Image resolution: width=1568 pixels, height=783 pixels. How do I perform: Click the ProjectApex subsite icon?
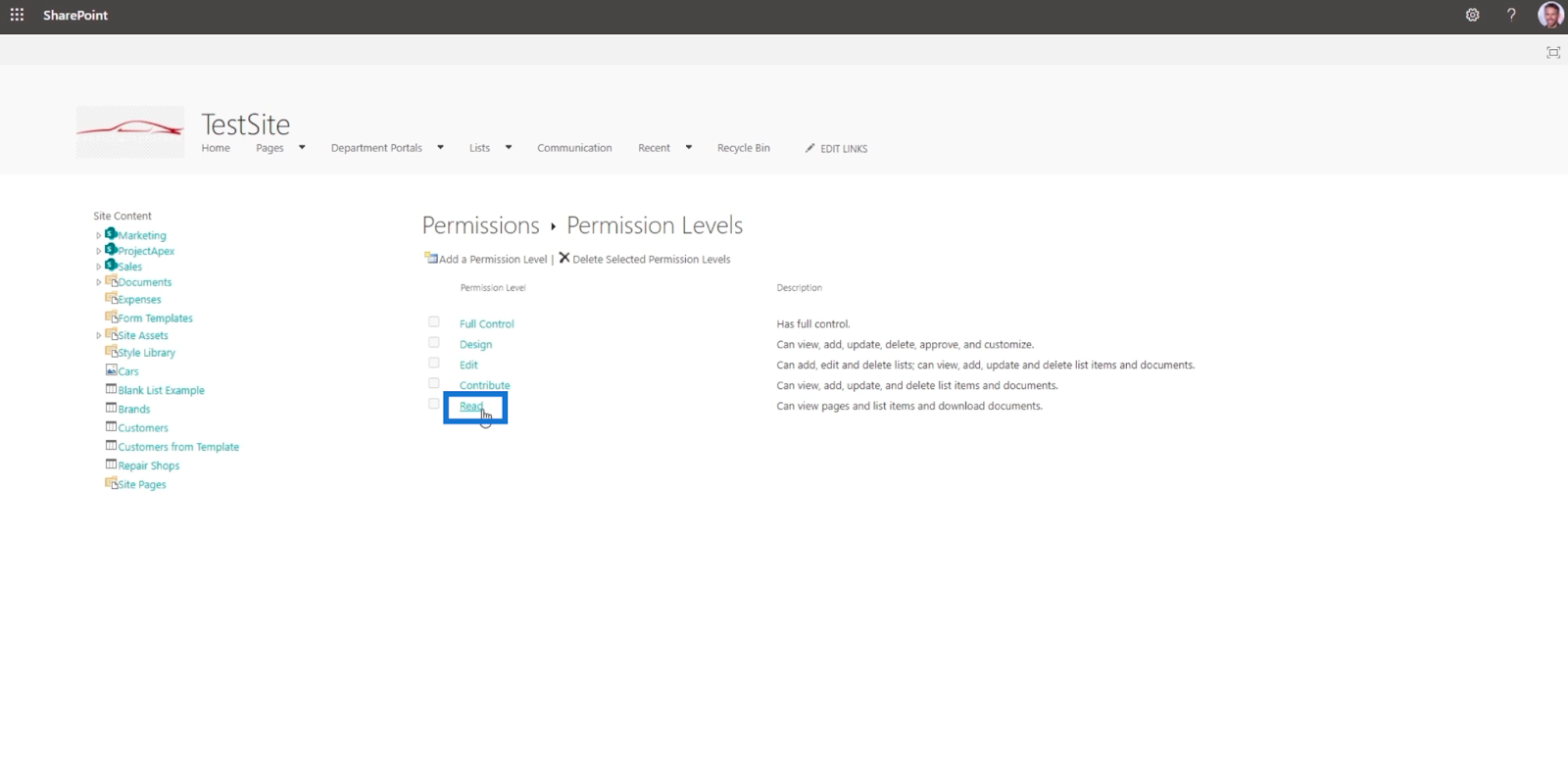pos(111,249)
